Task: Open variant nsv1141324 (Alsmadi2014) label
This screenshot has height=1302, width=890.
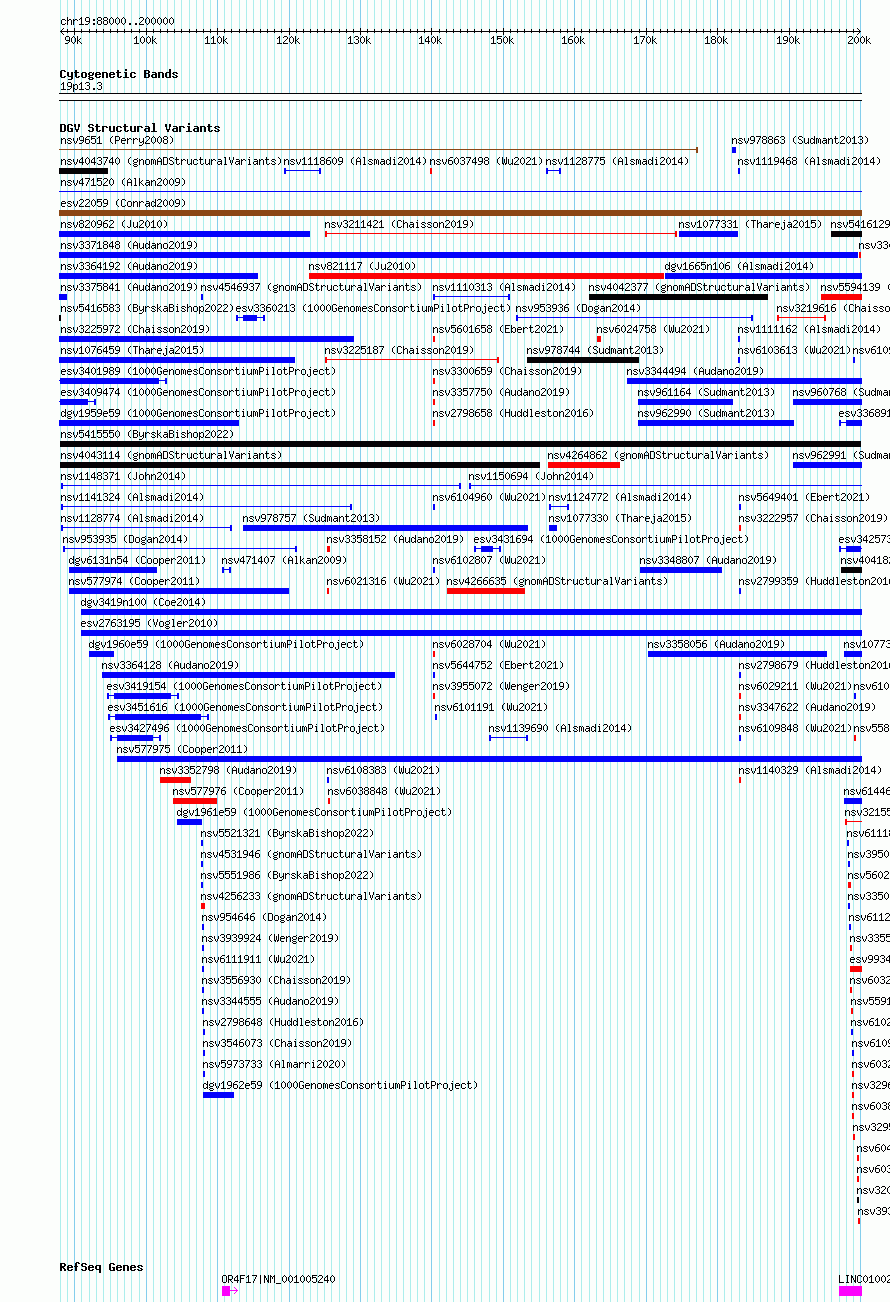Action: tap(132, 498)
